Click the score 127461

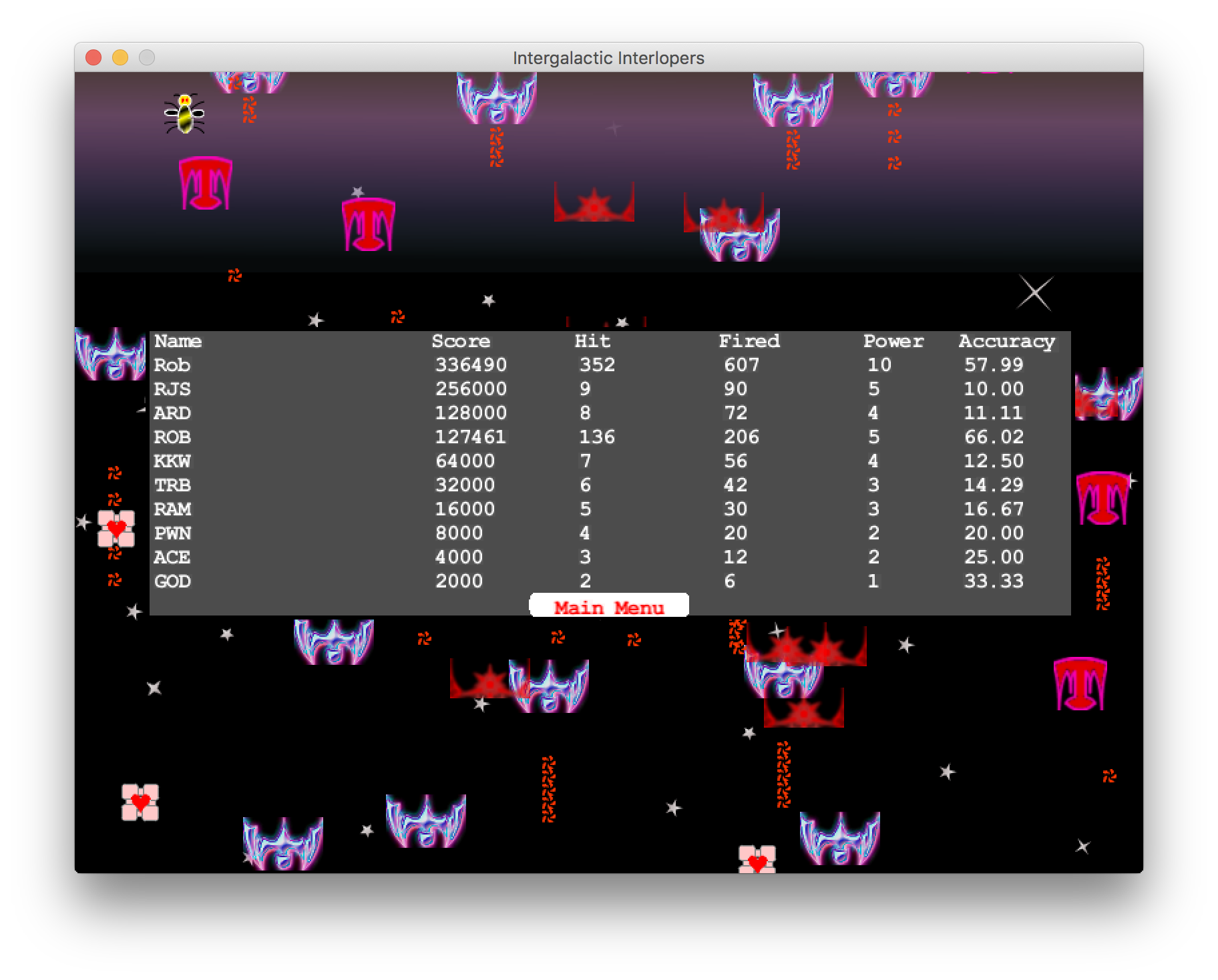coord(471,437)
